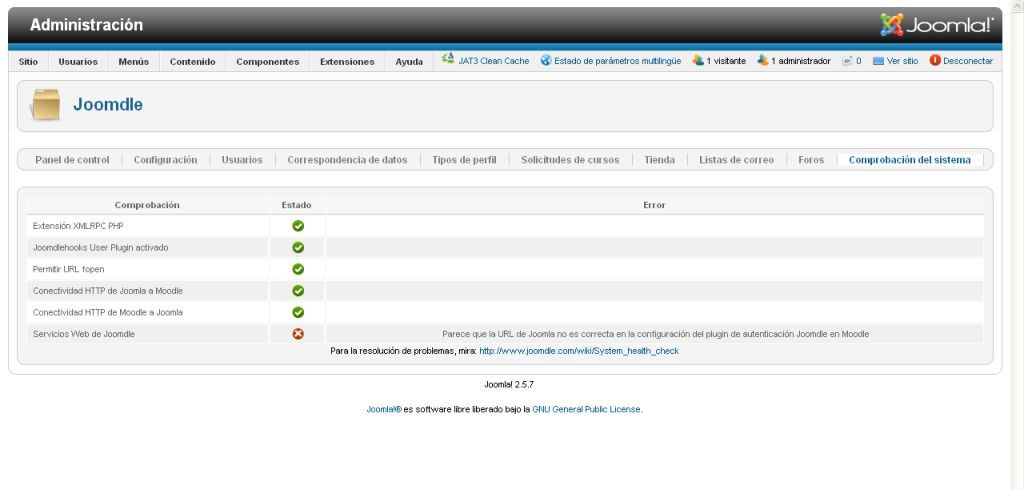Open the System_health_check wiki link
This screenshot has width=1024, height=490.
pyautogui.click(x=579, y=351)
